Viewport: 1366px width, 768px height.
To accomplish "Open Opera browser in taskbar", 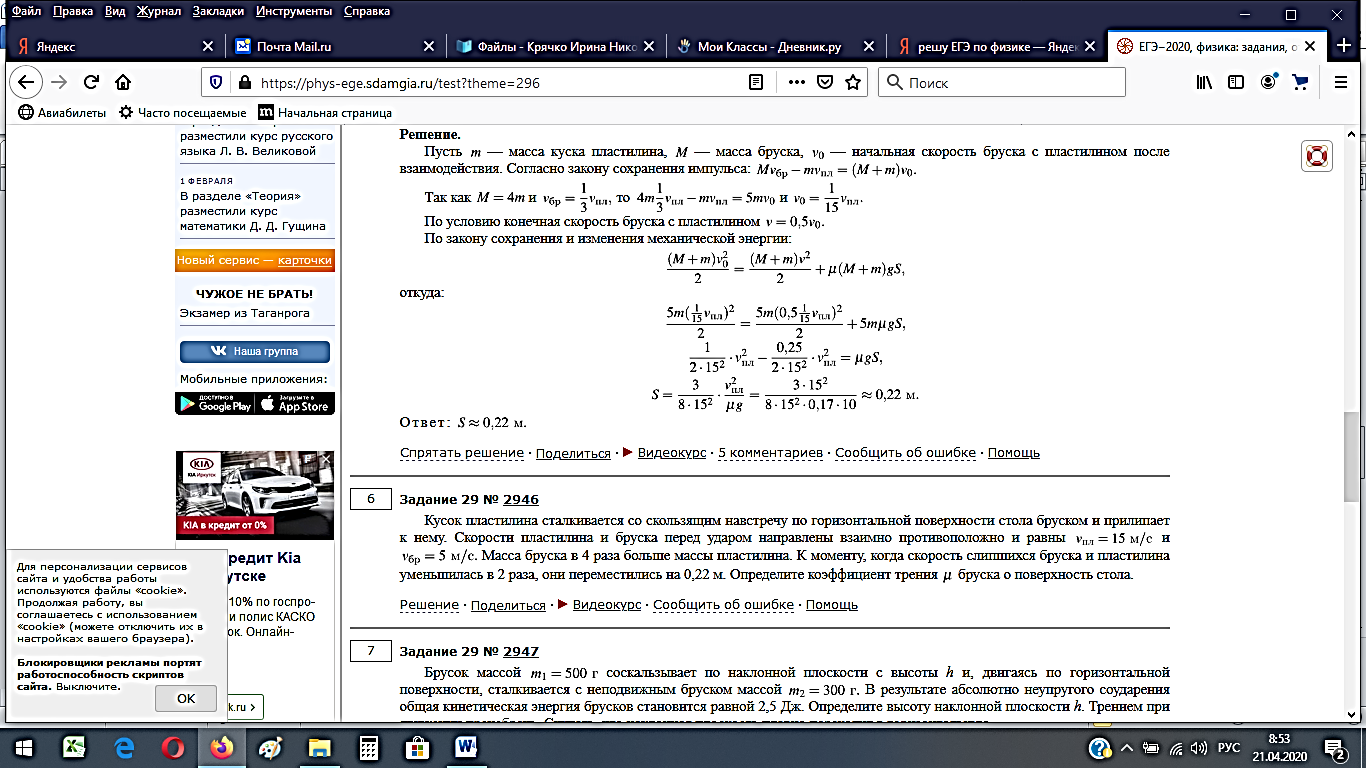I will (172, 747).
